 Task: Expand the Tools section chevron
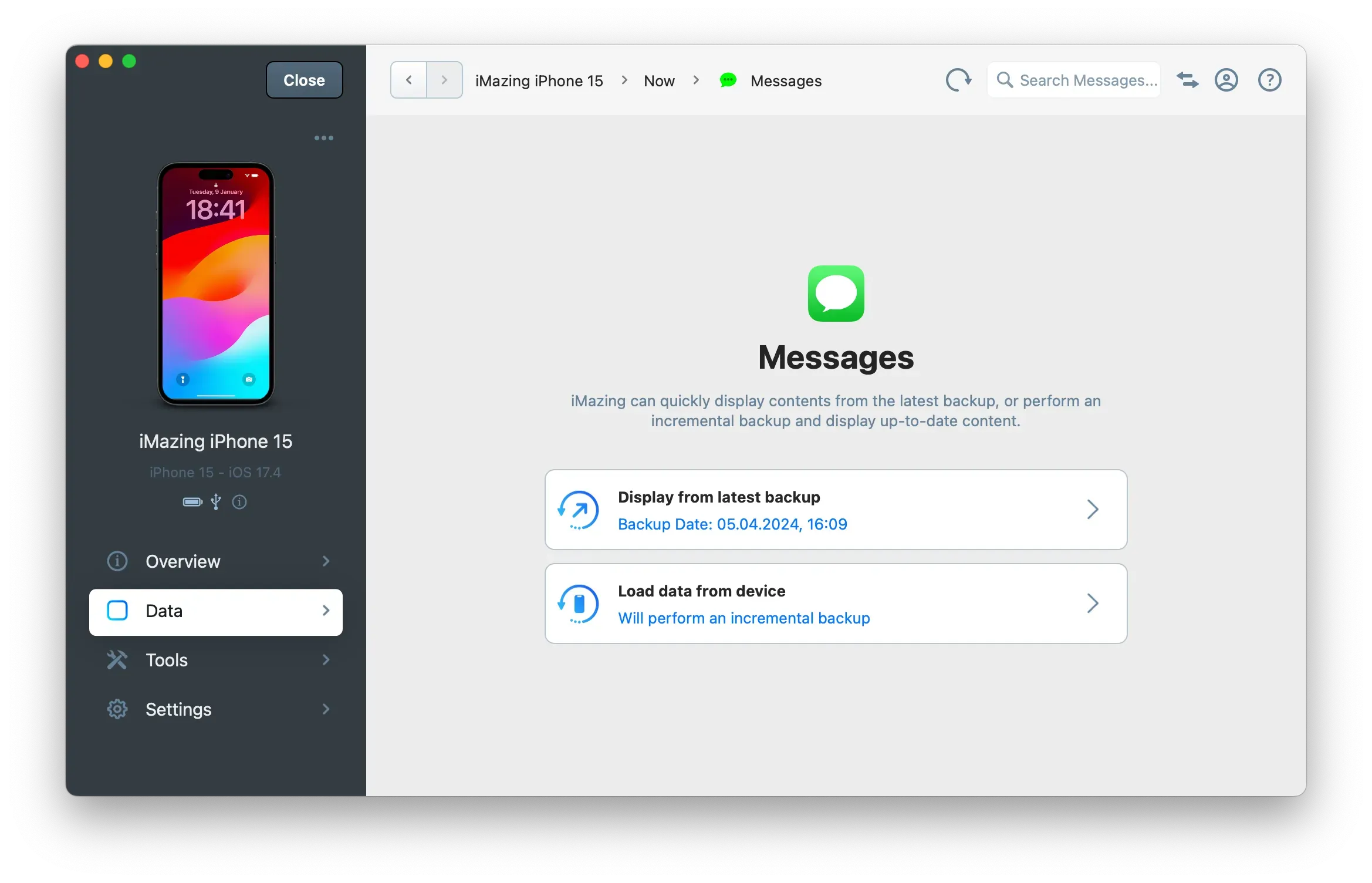pos(326,660)
